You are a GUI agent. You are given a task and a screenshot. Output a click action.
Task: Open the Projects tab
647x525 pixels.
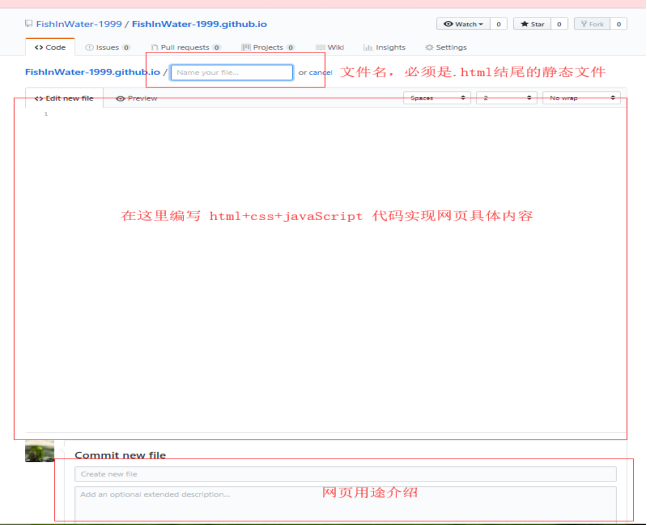point(268,47)
